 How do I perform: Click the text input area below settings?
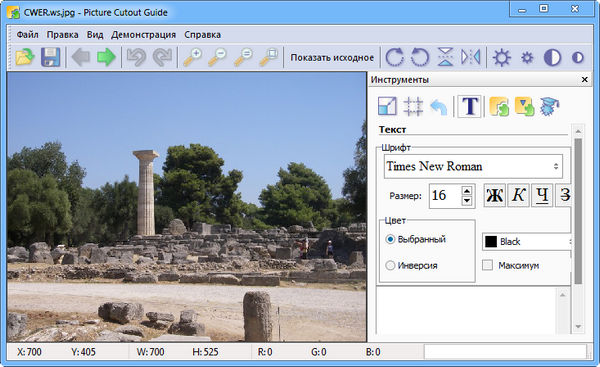tap(466, 310)
